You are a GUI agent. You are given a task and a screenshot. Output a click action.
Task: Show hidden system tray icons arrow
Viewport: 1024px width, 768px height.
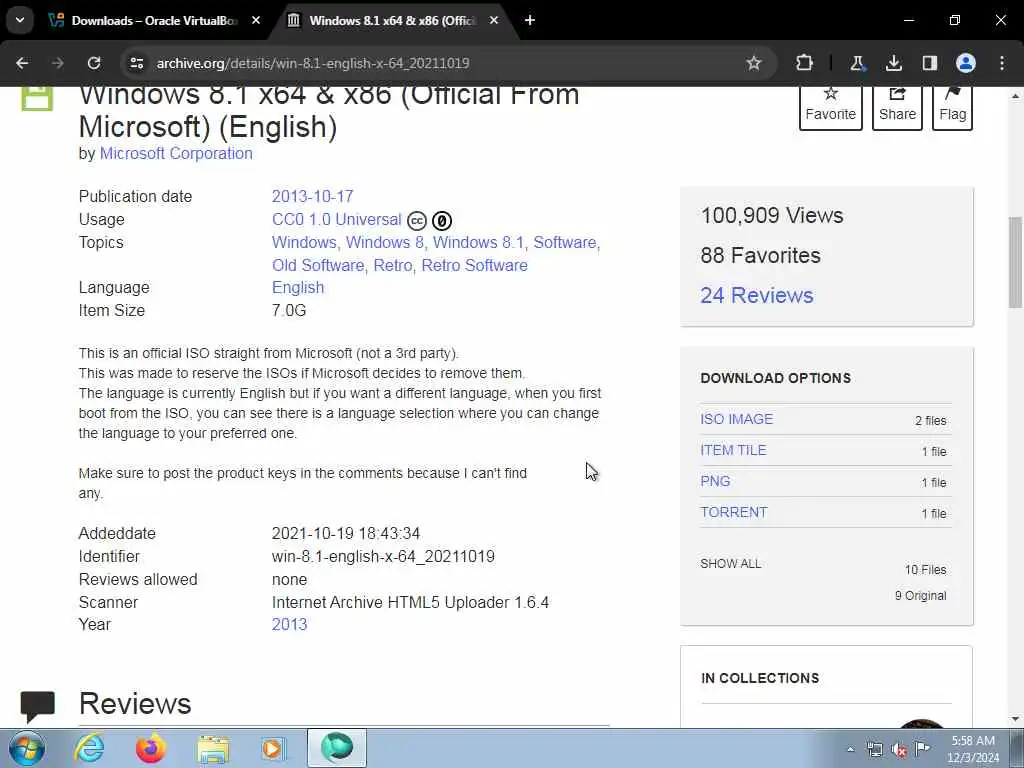click(x=850, y=750)
